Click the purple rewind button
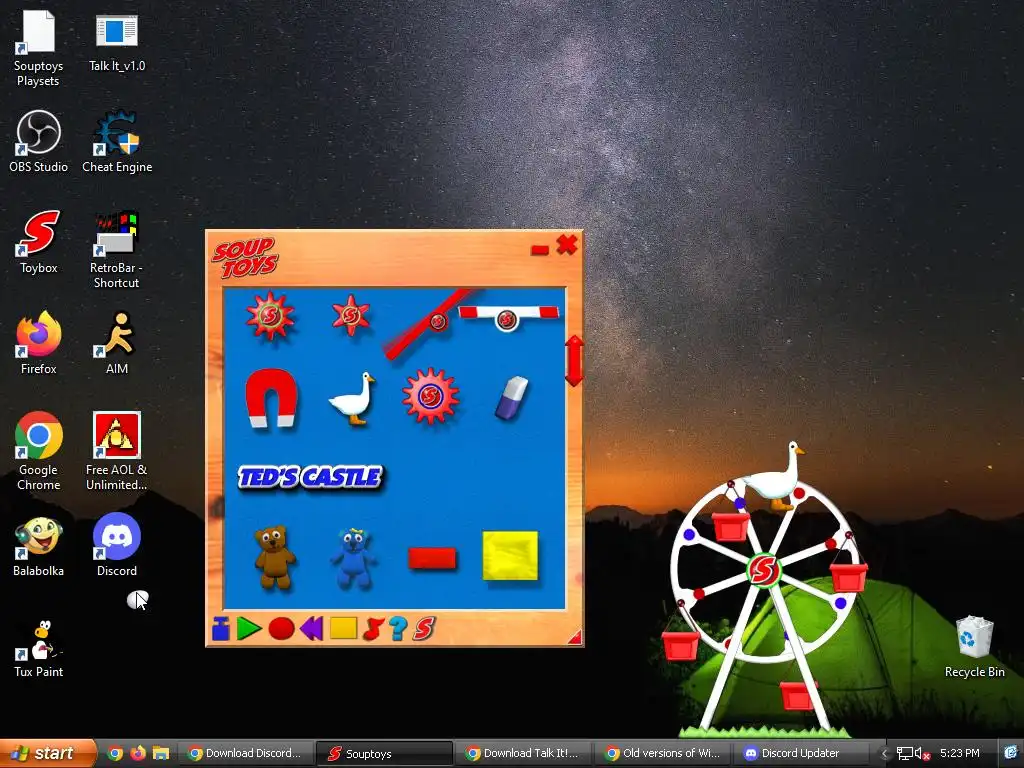 (312, 628)
